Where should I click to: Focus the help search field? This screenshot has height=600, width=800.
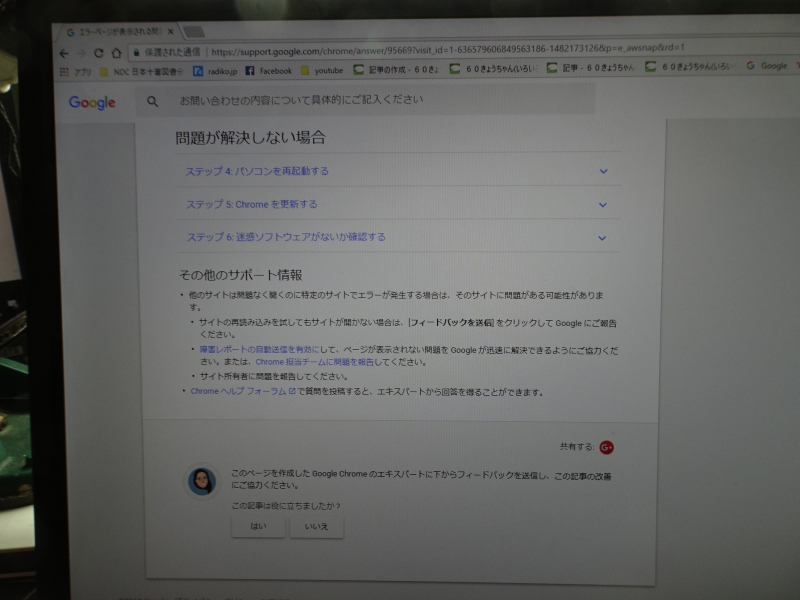[x=365, y=100]
